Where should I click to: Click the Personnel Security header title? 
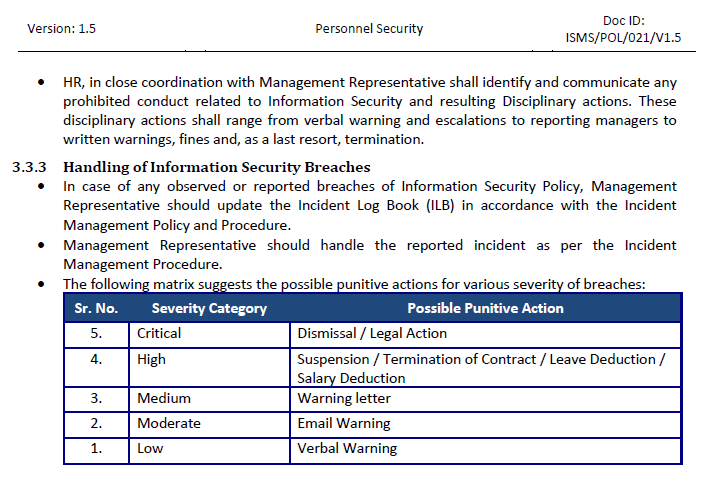point(369,29)
